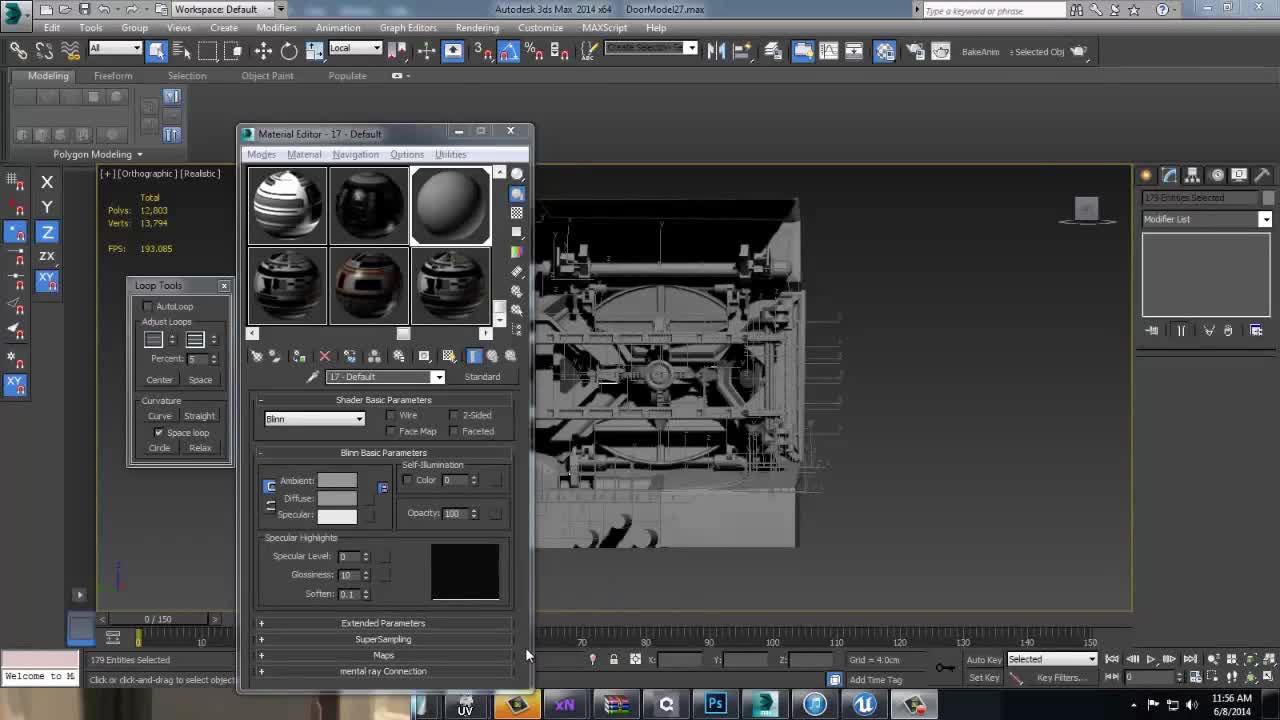Click the Relax button in Loop Tools
The image size is (1280, 720).
200,448
